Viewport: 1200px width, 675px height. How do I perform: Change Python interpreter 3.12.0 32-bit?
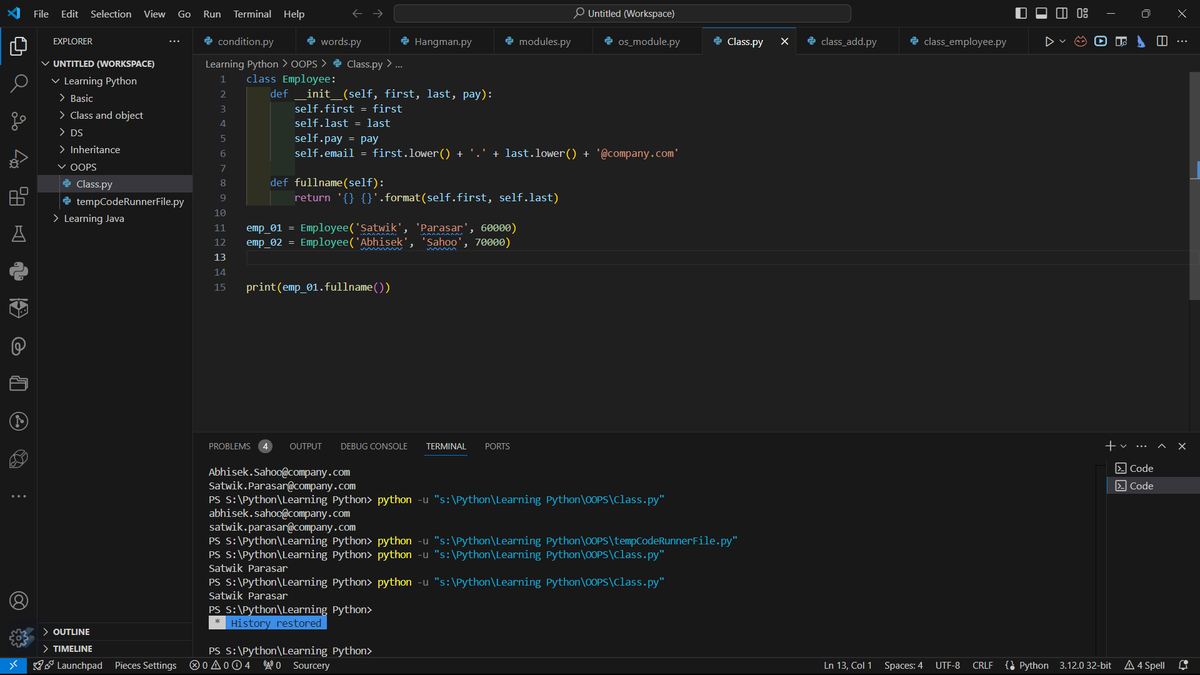tap(1085, 665)
